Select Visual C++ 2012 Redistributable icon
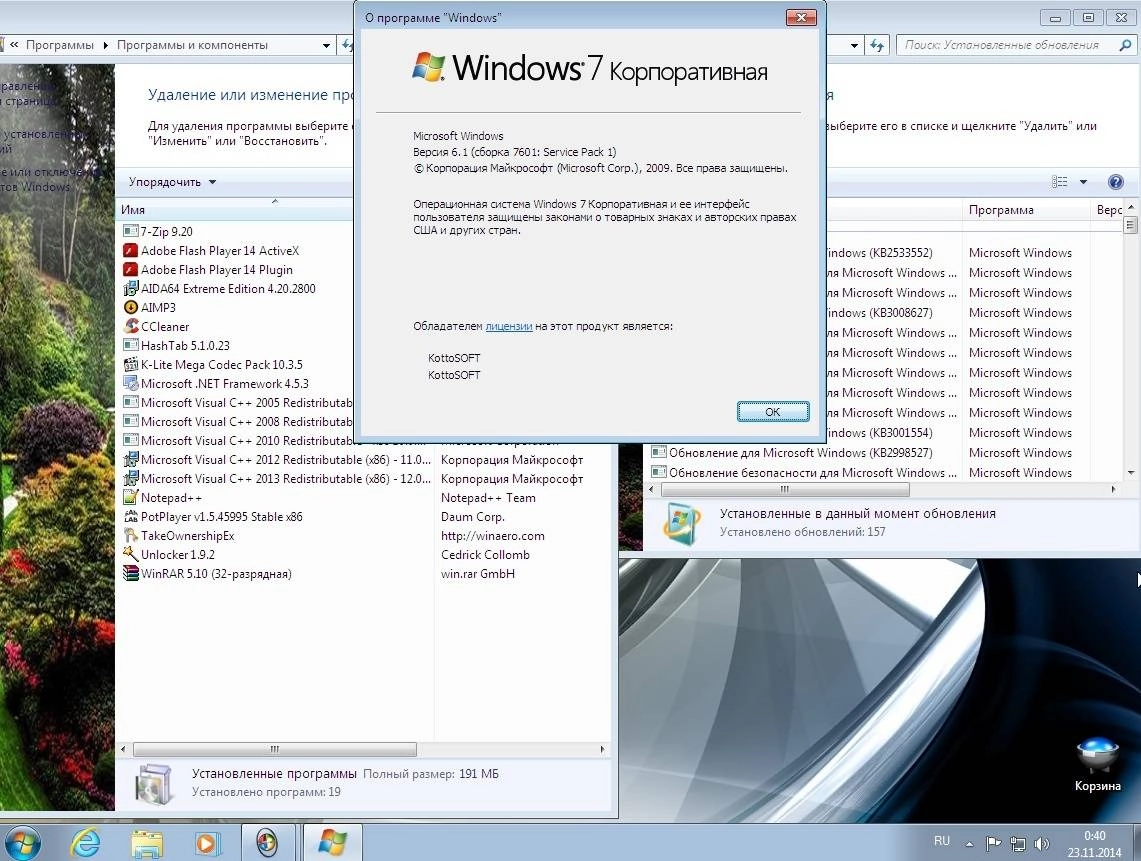1141x861 pixels. [131, 459]
